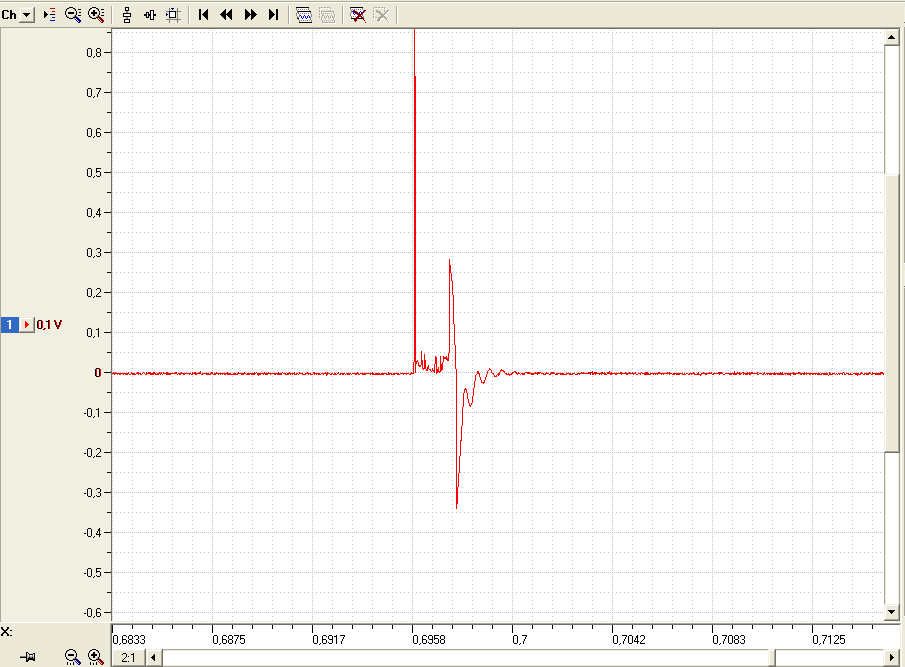Screen dimensions: 905x667
Task: Click the 0,7 time axis label
Action: (x=519, y=640)
